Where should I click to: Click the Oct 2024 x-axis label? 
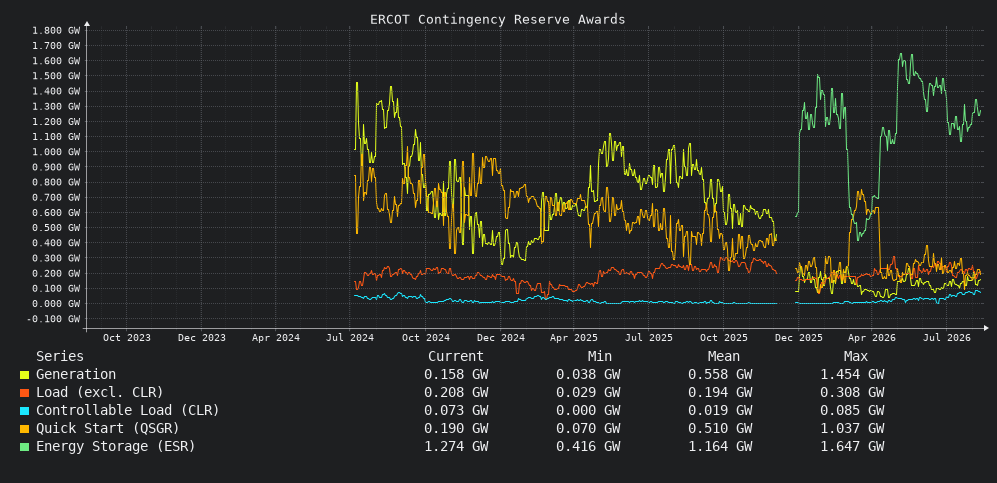click(x=425, y=338)
